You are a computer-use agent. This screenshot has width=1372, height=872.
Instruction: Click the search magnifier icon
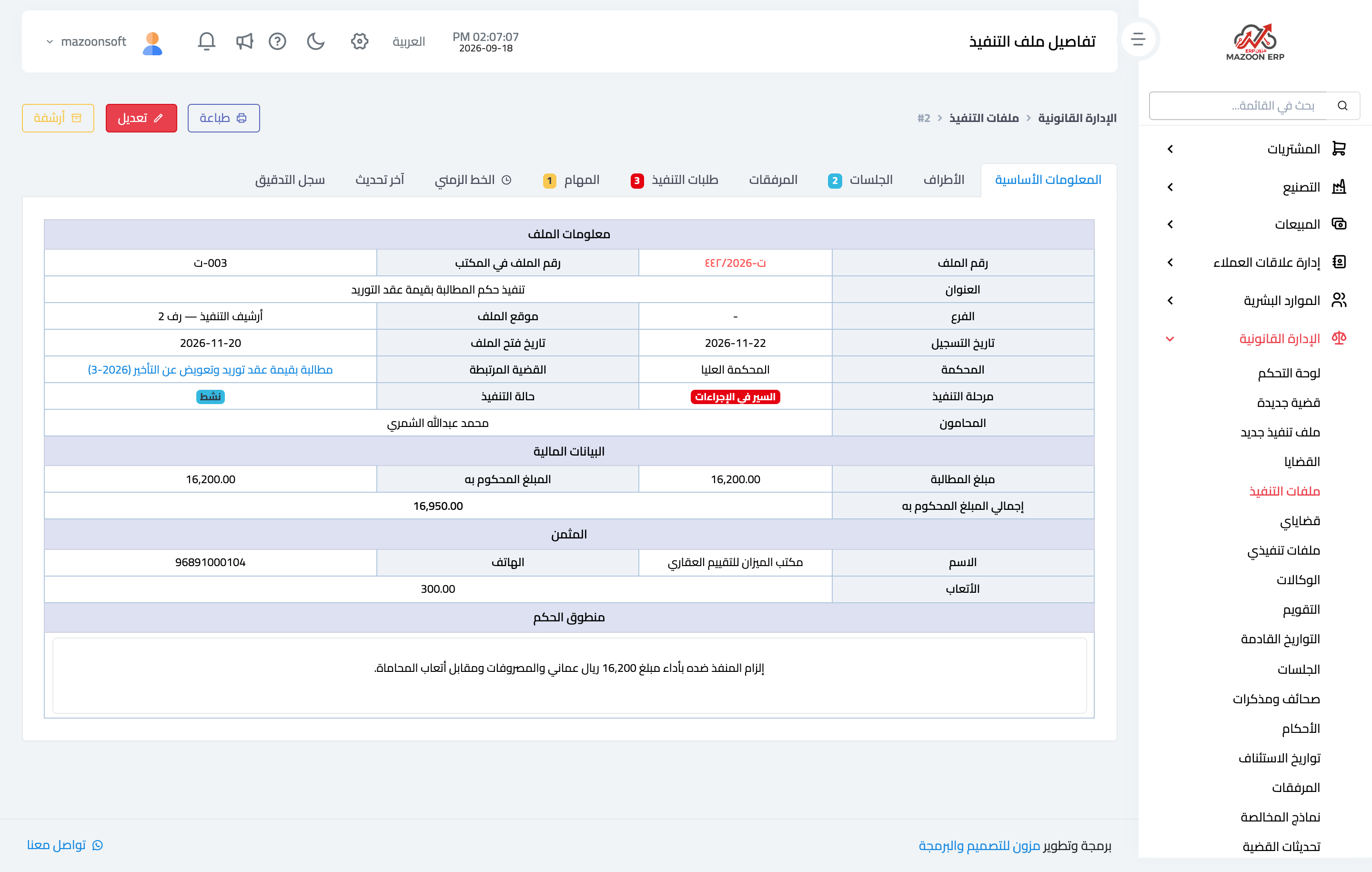1343,105
